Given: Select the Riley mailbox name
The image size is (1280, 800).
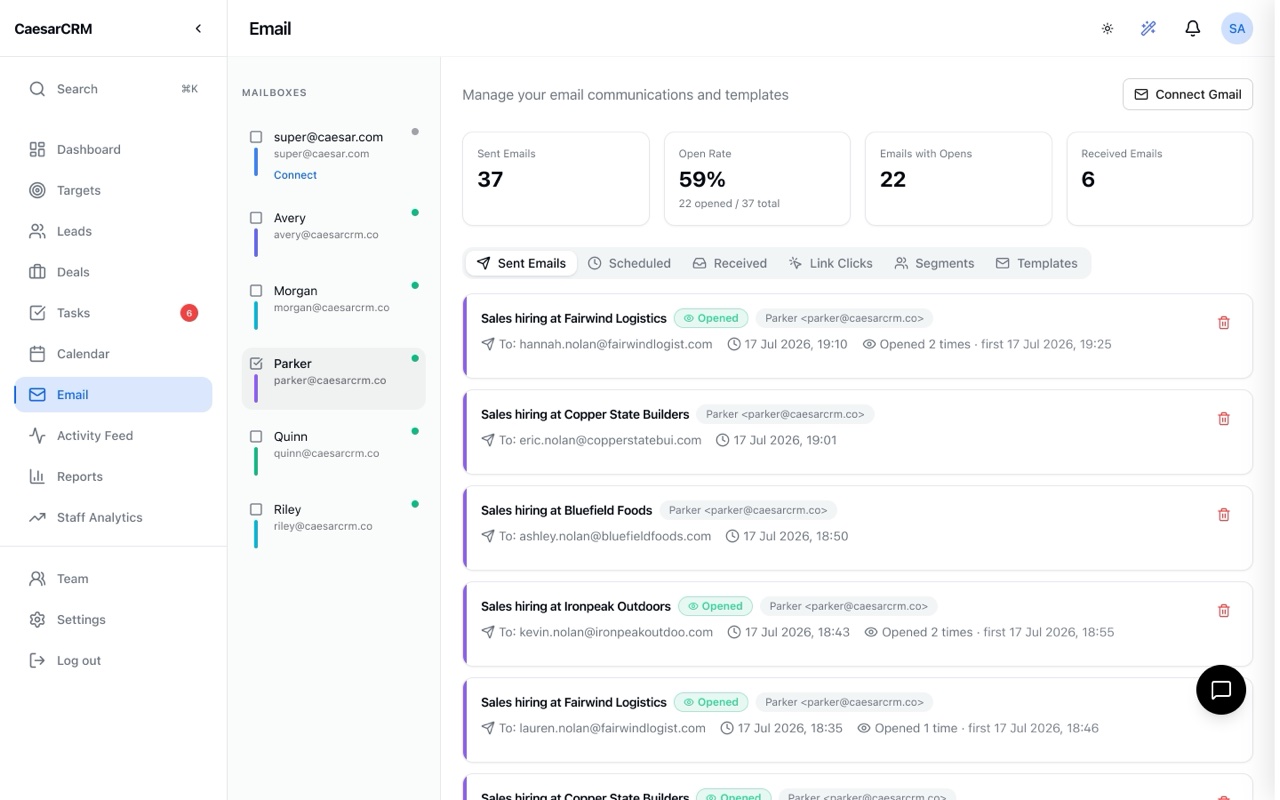Looking at the screenshot, I should [x=287, y=510].
